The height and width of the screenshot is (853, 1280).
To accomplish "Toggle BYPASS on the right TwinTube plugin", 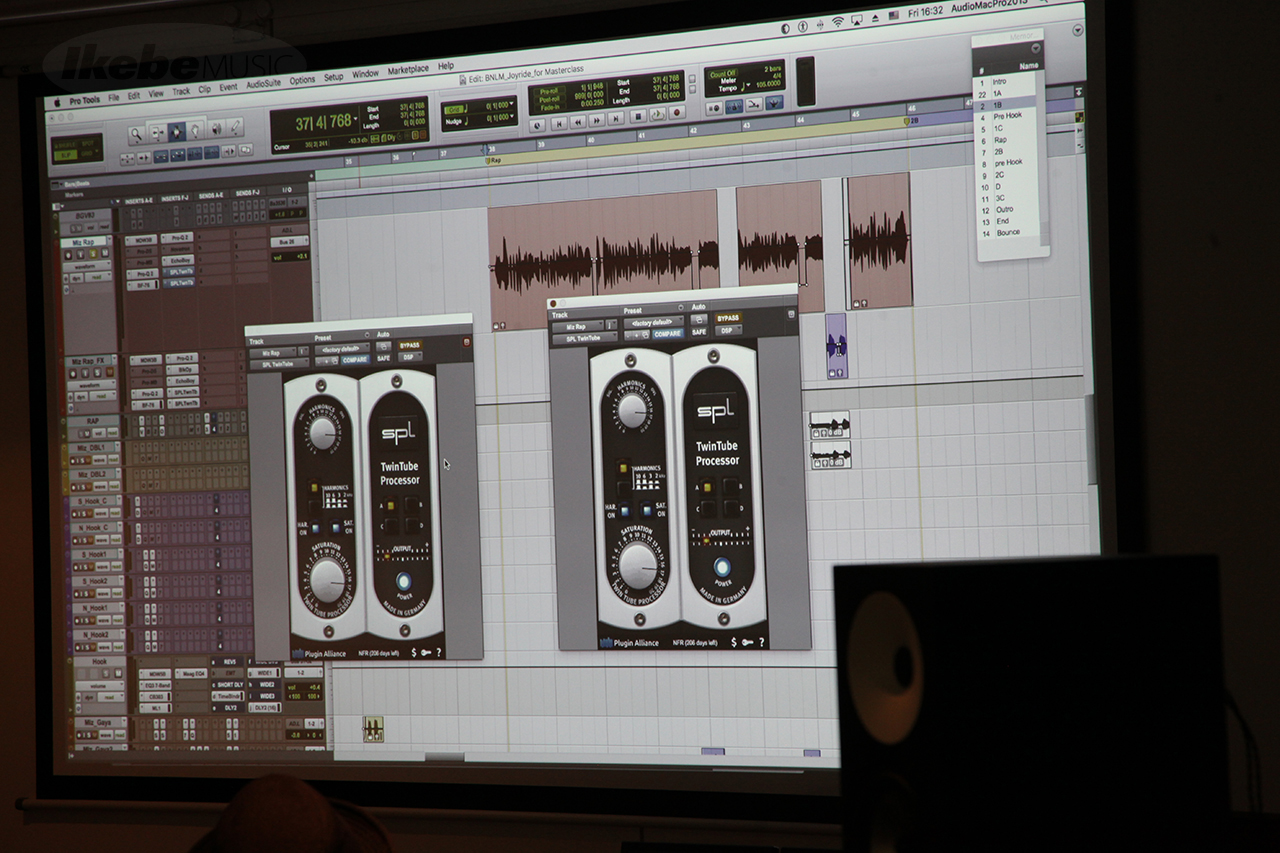I will pos(728,318).
